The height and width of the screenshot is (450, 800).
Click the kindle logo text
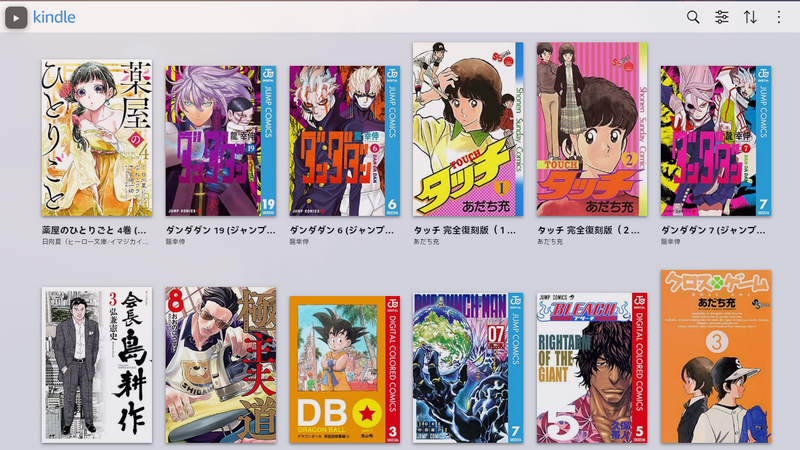click(54, 17)
